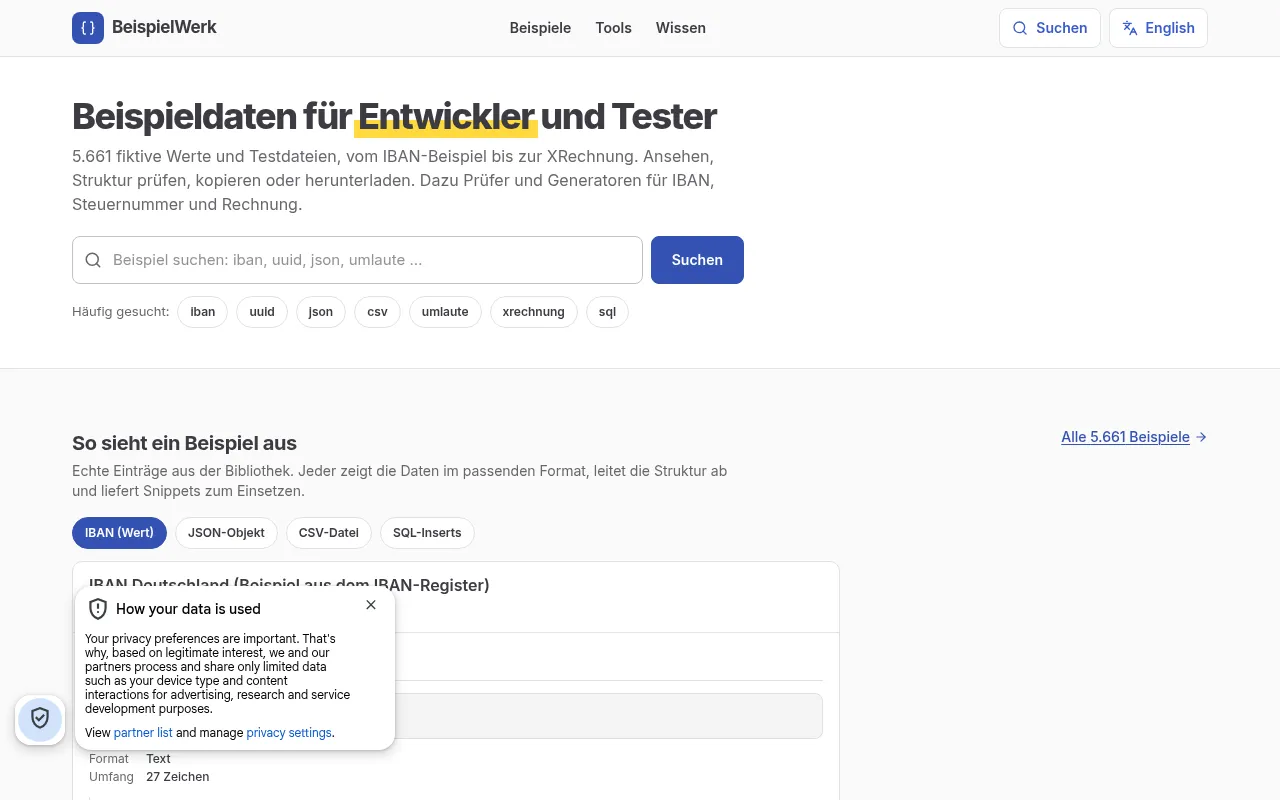Open the BeispielWerk home link text
This screenshot has height=800, width=1280.
(x=164, y=28)
